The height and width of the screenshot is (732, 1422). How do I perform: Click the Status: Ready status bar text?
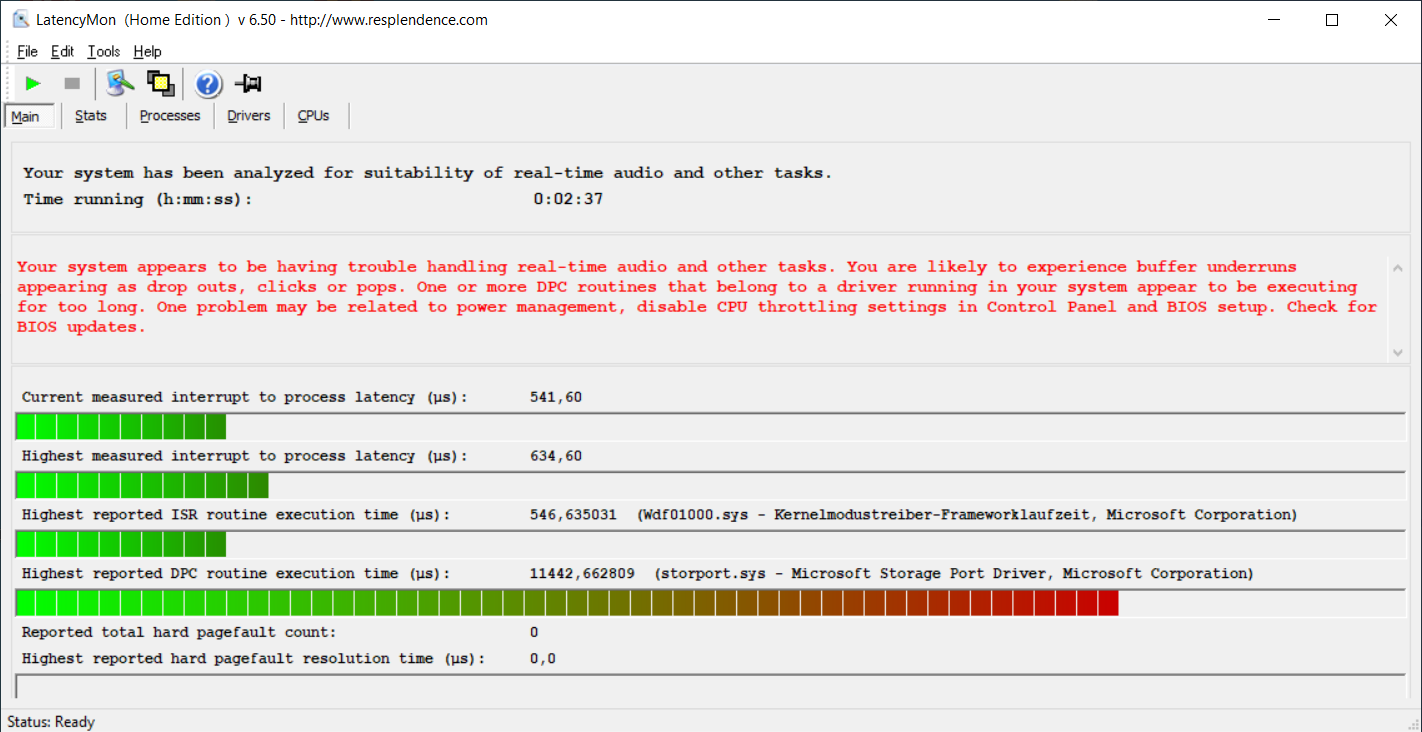[x=51, y=722]
